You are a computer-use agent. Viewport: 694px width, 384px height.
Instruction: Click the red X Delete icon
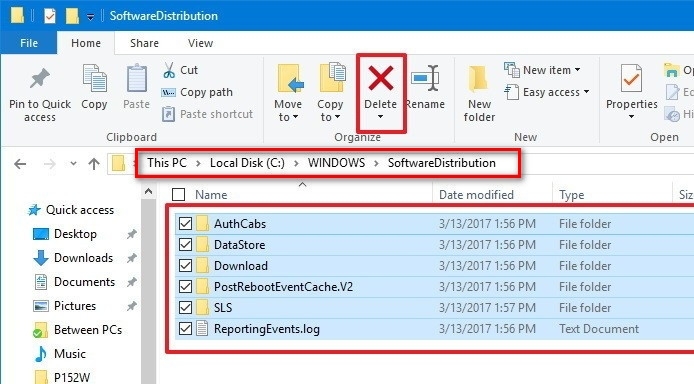pos(381,78)
